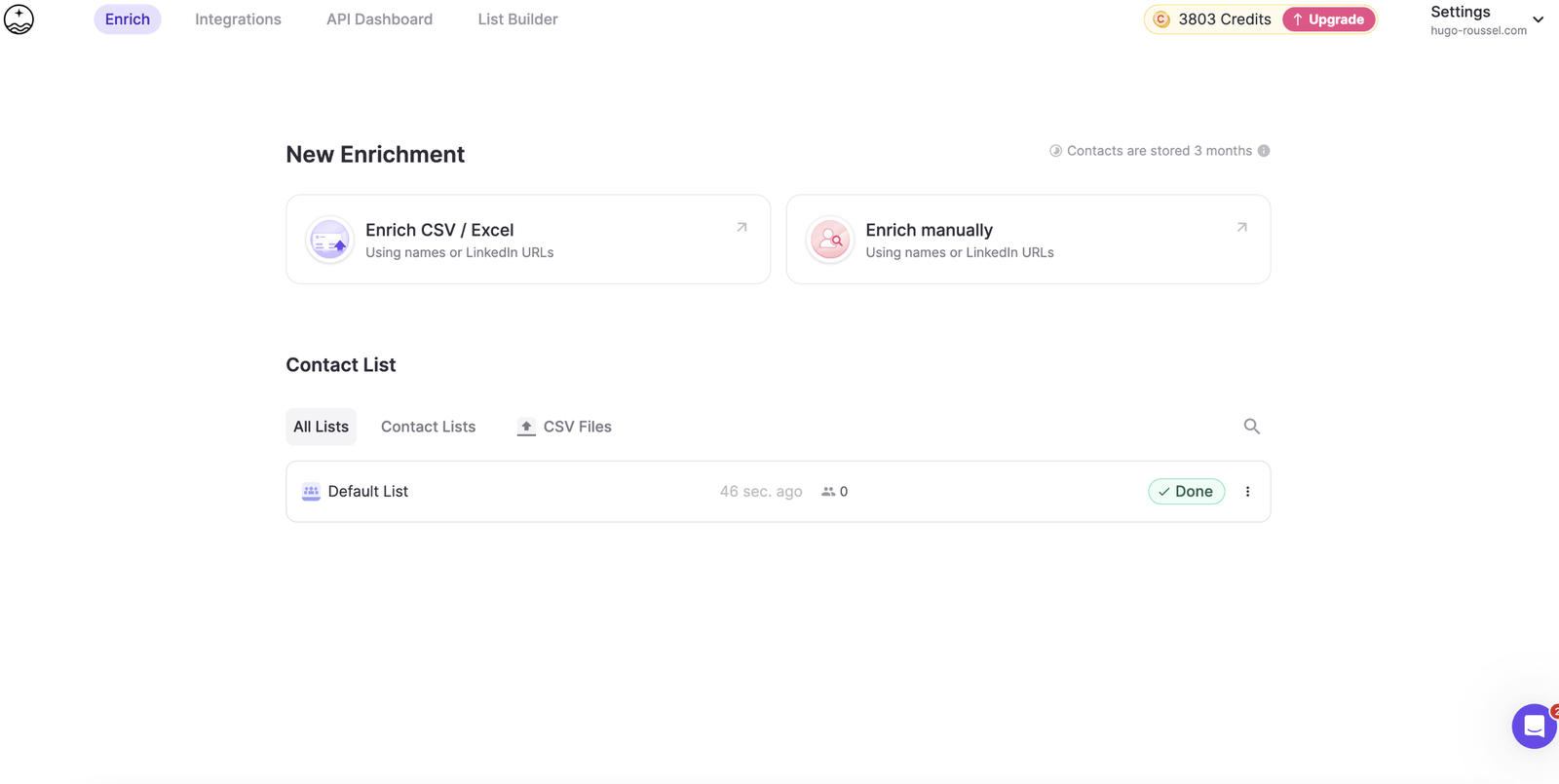The height and width of the screenshot is (784, 1559).
Task: Open contact list search magnifier
Action: point(1252,427)
